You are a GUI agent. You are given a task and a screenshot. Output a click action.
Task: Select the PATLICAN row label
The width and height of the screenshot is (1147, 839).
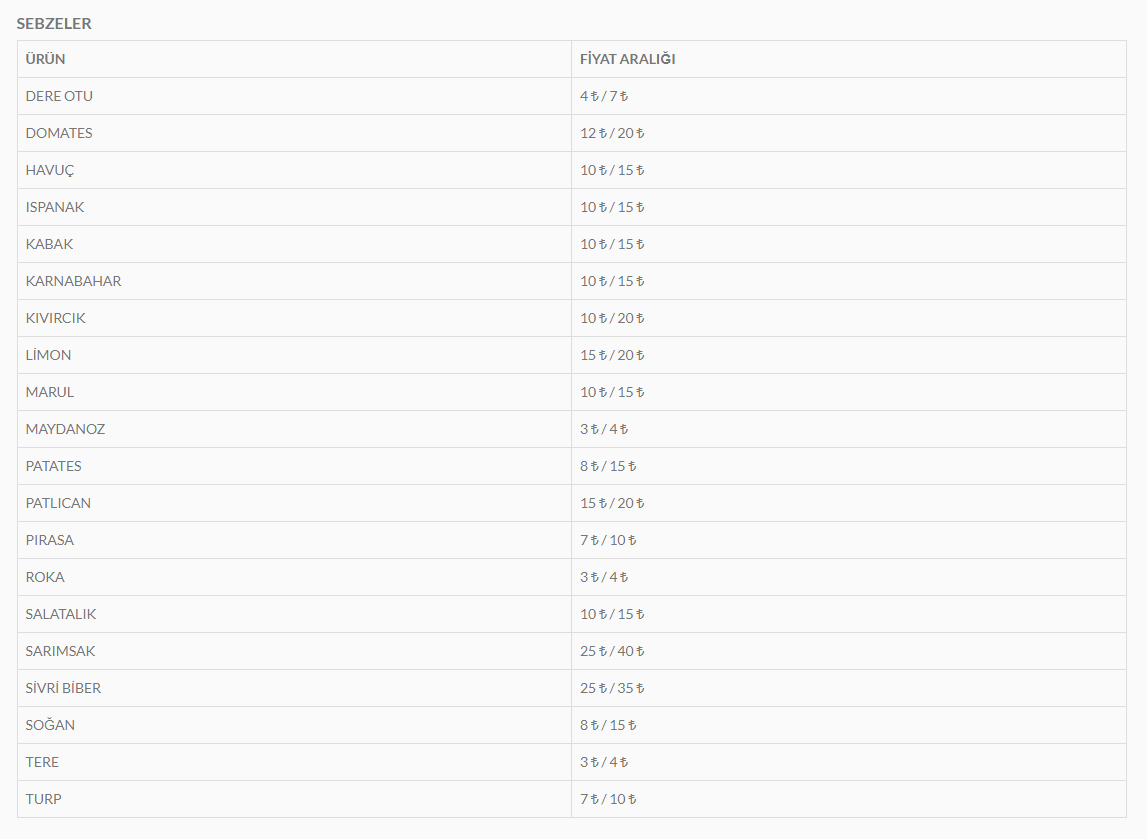(x=59, y=503)
